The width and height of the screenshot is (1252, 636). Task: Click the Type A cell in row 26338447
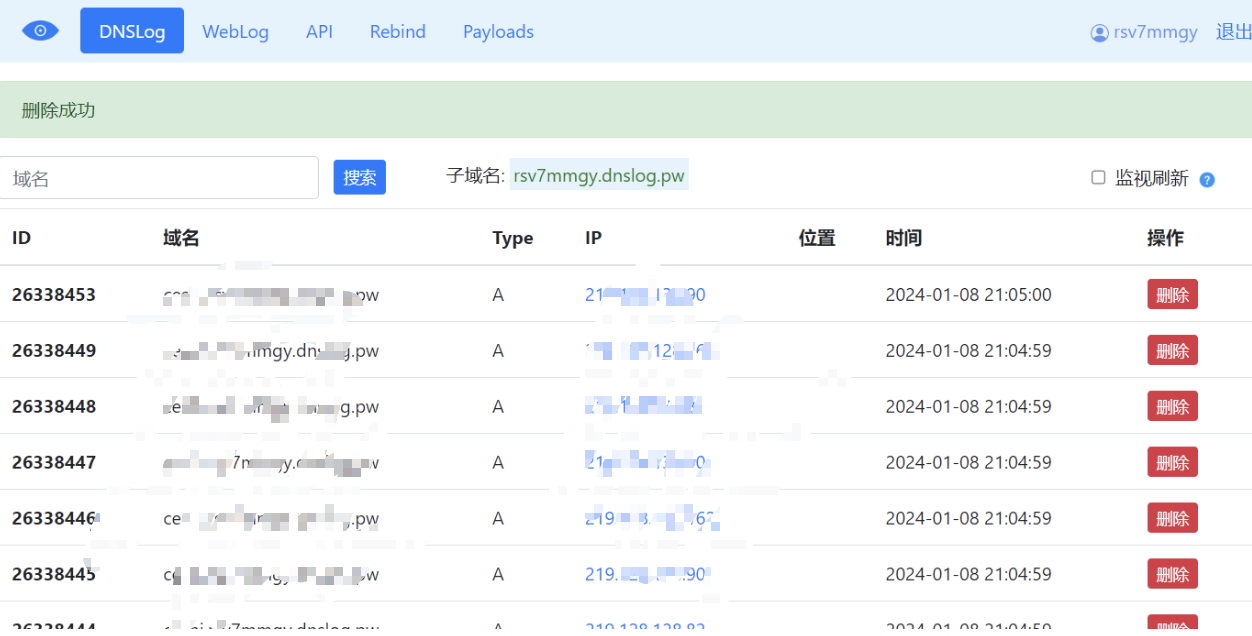(498, 463)
